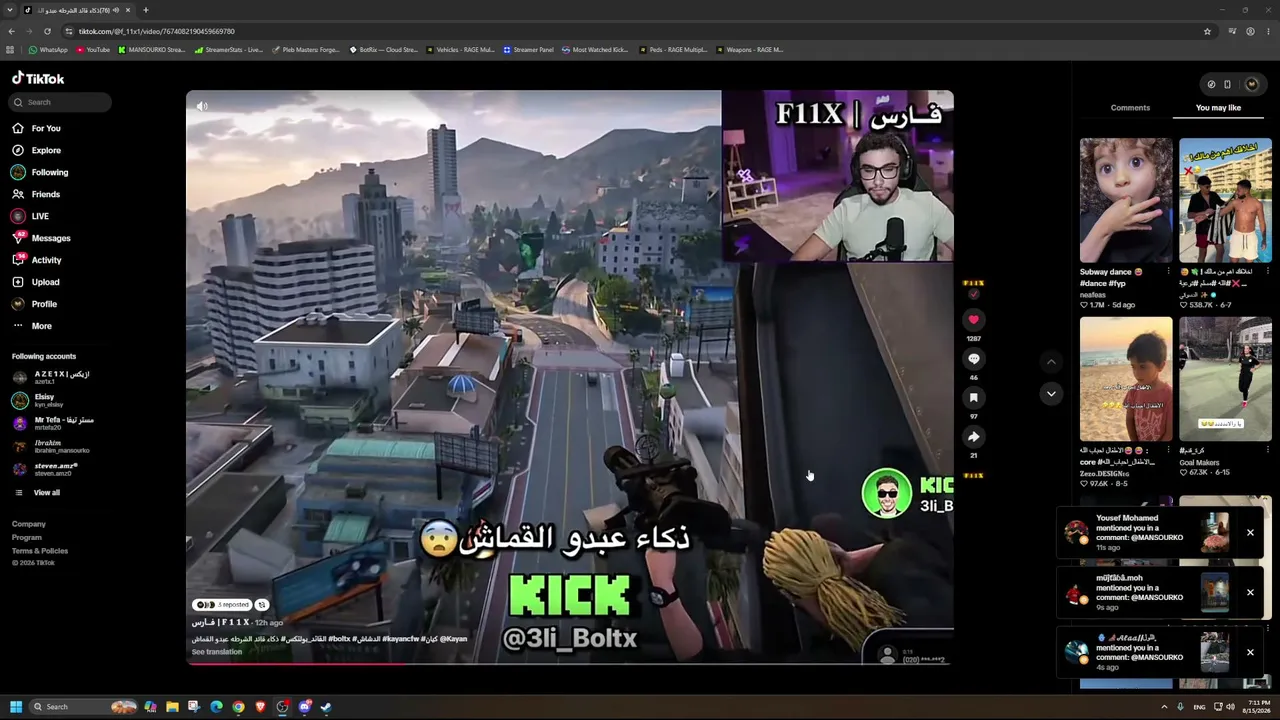This screenshot has width=1280, height=720.
Task: Open the Mr Tefa following account
Action: [x=52, y=423]
